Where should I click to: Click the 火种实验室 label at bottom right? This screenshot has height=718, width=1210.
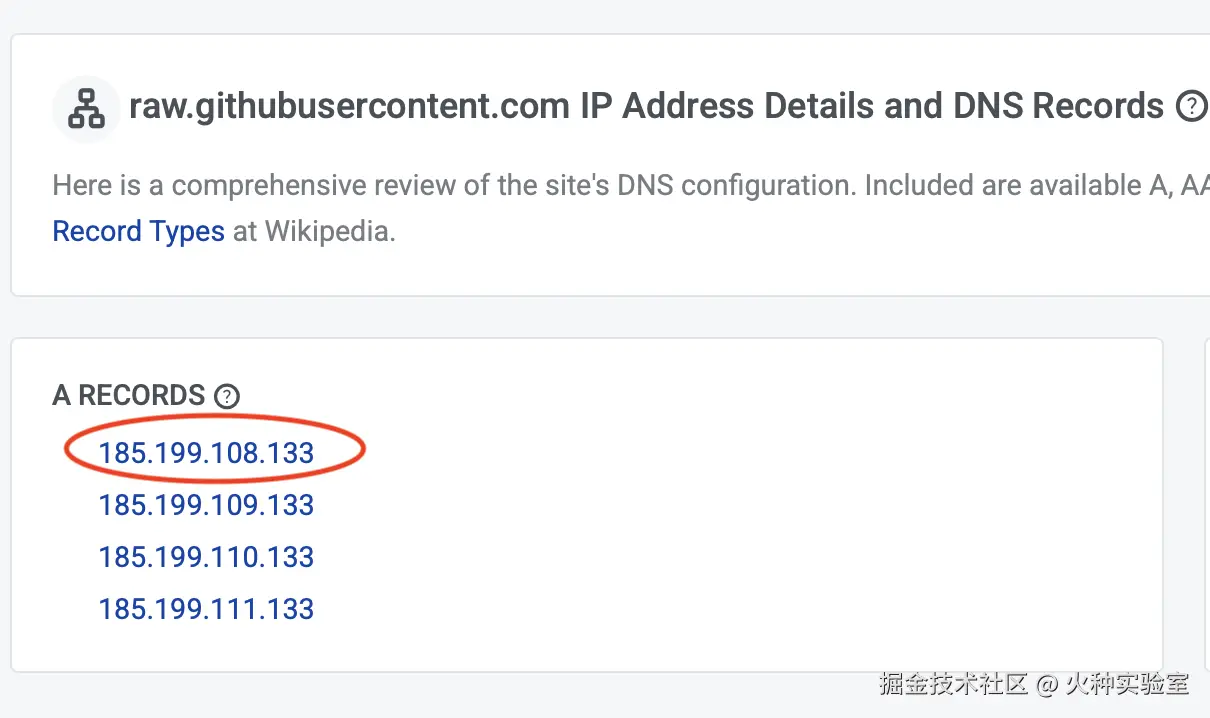coord(1125,684)
